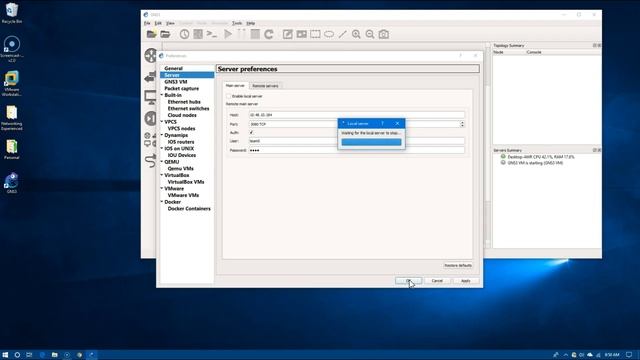Click the User input field
Screen dimensions: 640x360
pyautogui.click(x=357, y=141)
